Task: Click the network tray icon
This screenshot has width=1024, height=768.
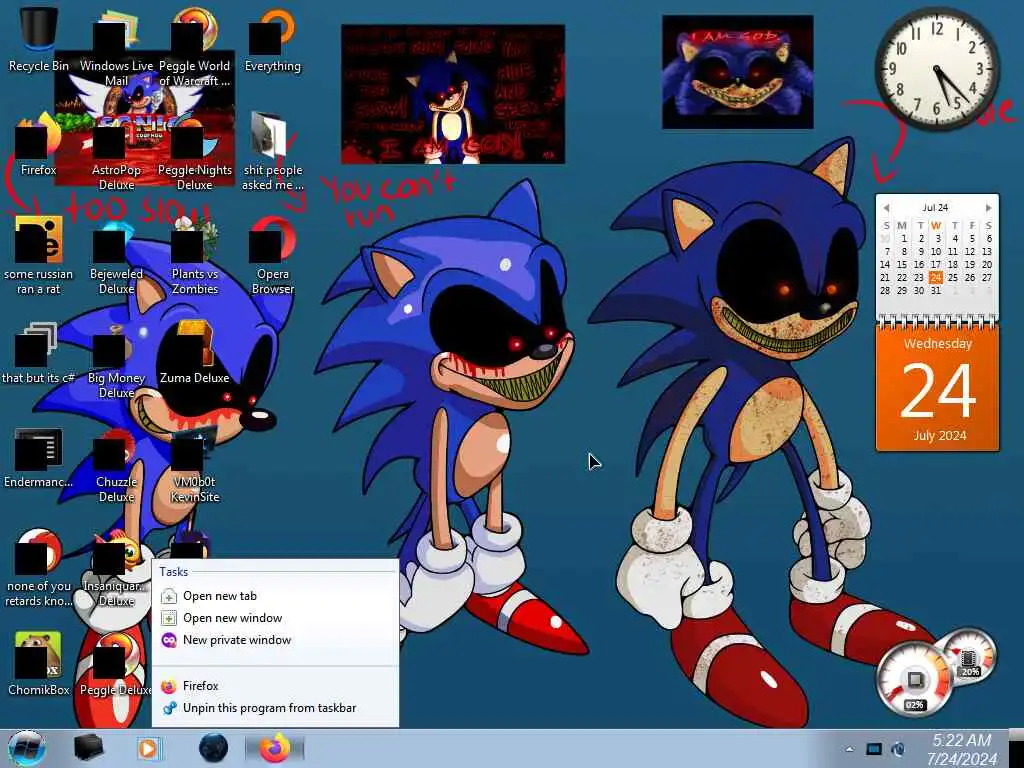Action: (x=874, y=749)
